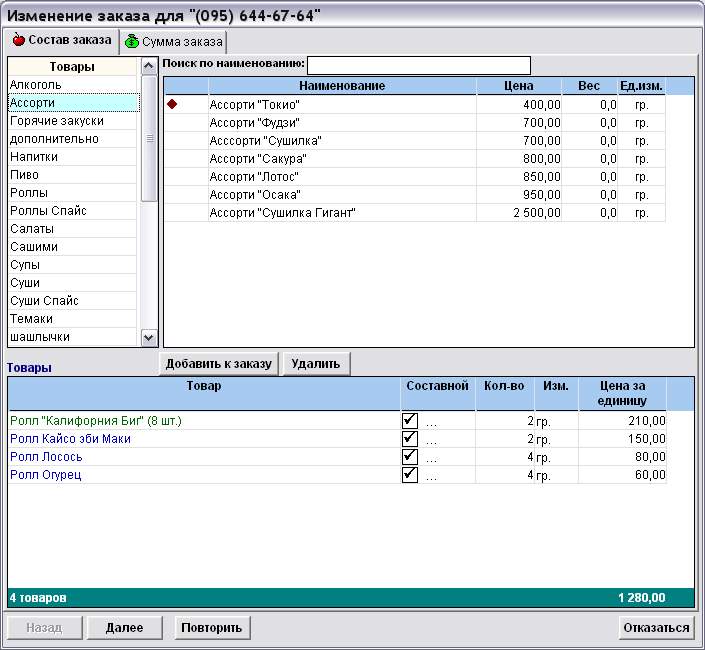This screenshot has width=705, height=650.
Task: Click the red diamond marker beside Ассорти "Токио"
Action: (172, 104)
